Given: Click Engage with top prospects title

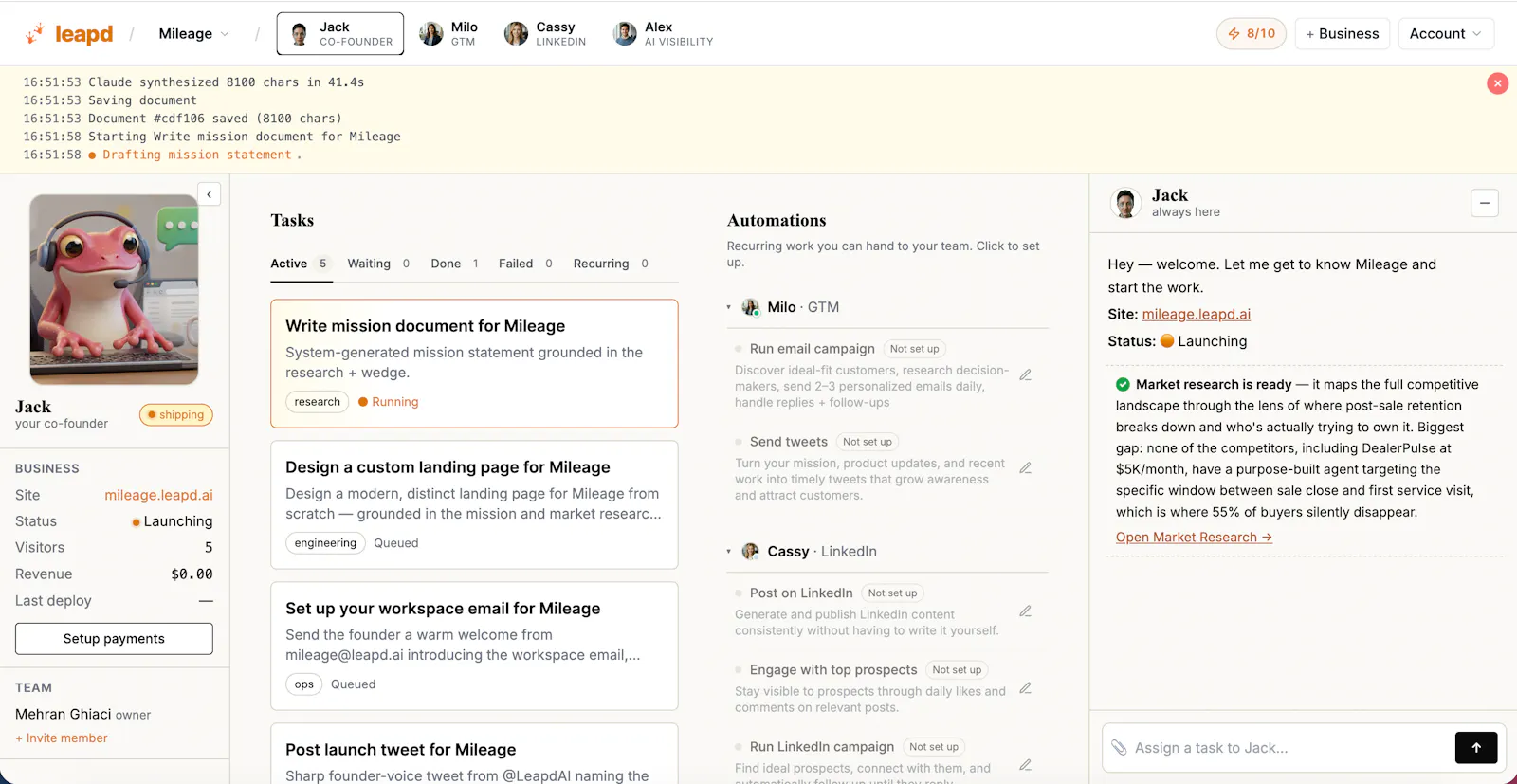Looking at the screenshot, I should pos(833,670).
